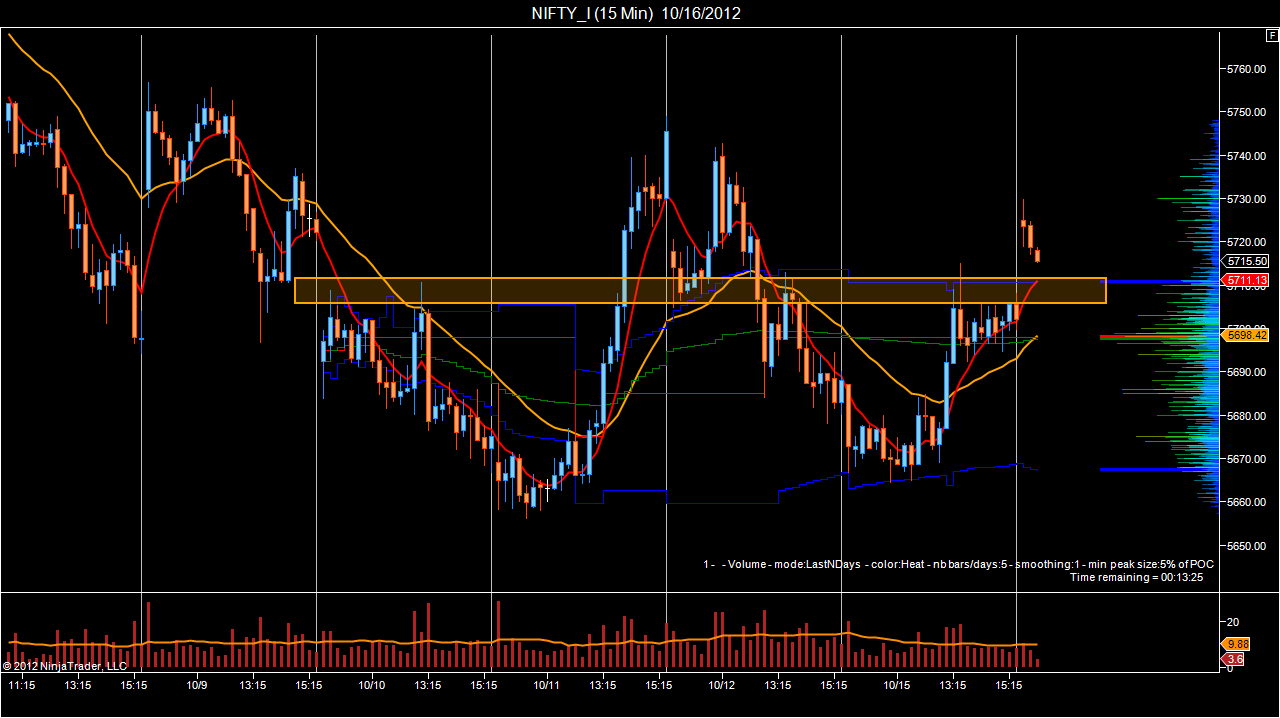Click the 2012 NinjaTrader, LLC copyright text
This screenshot has height=718, width=1280.
tap(65, 665)
